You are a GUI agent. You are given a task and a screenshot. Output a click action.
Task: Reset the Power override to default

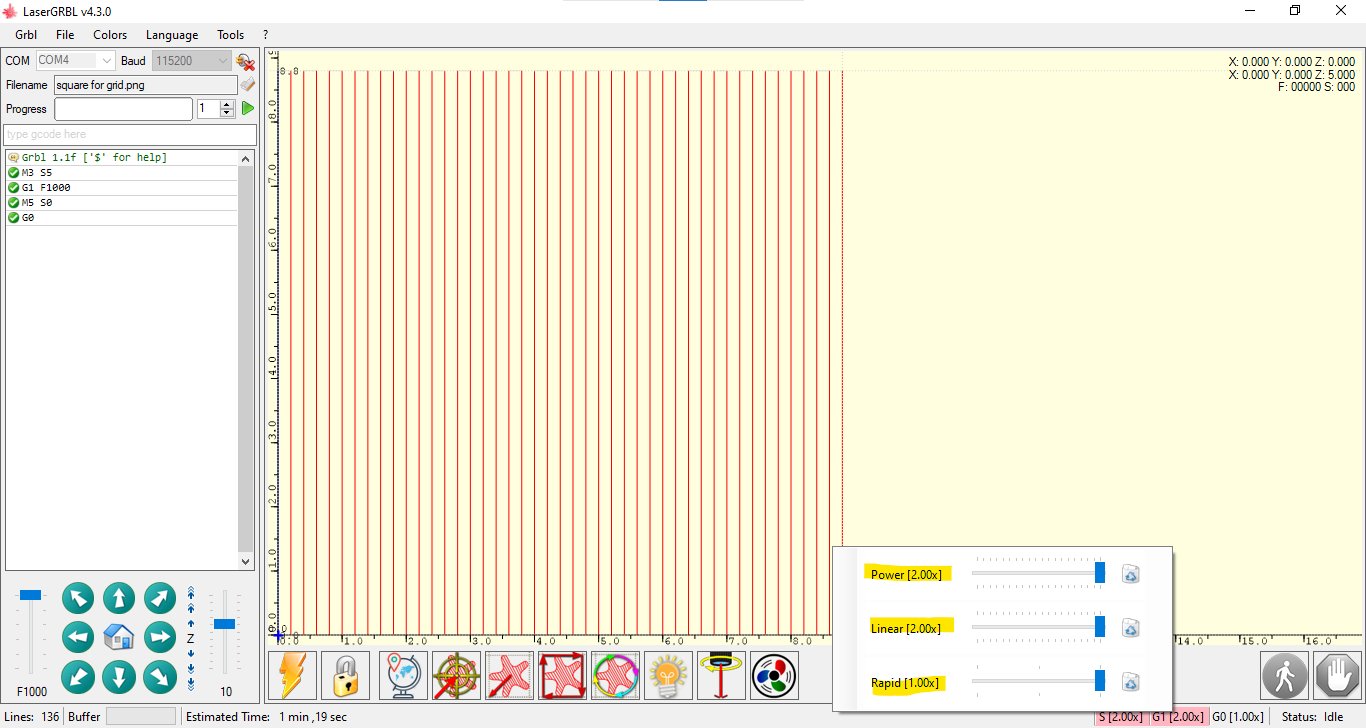click(x=1130, y=574)
